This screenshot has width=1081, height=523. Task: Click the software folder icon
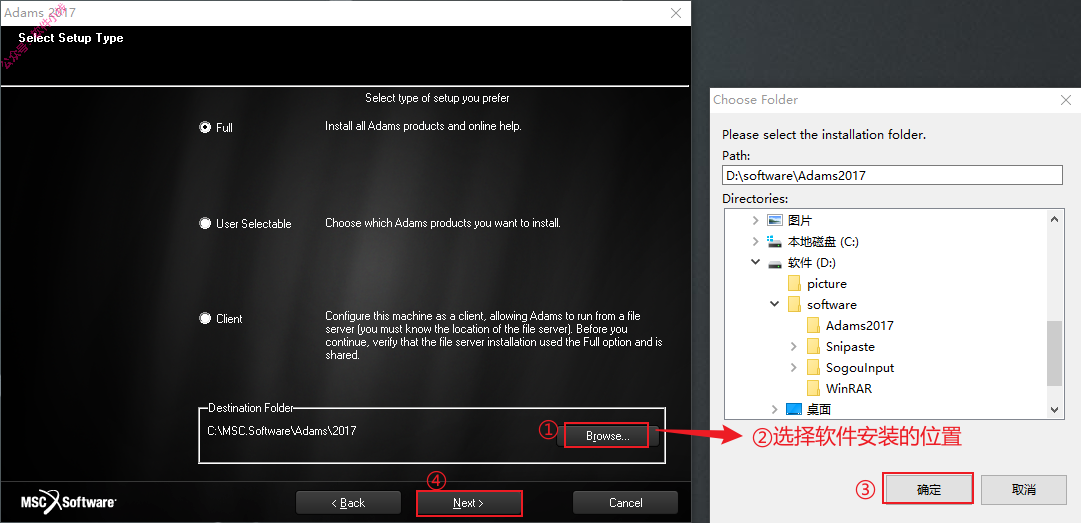click(x=794, y=304)
